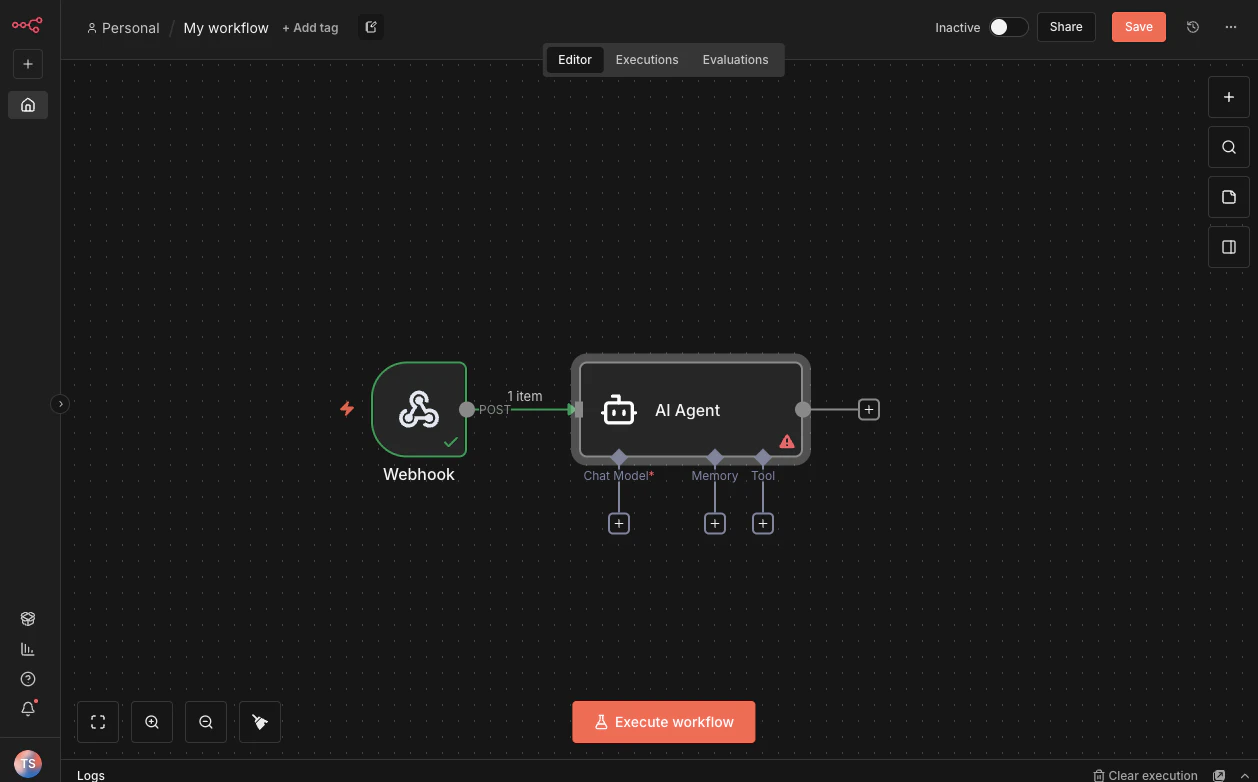Click the My workflow name field

226,28
